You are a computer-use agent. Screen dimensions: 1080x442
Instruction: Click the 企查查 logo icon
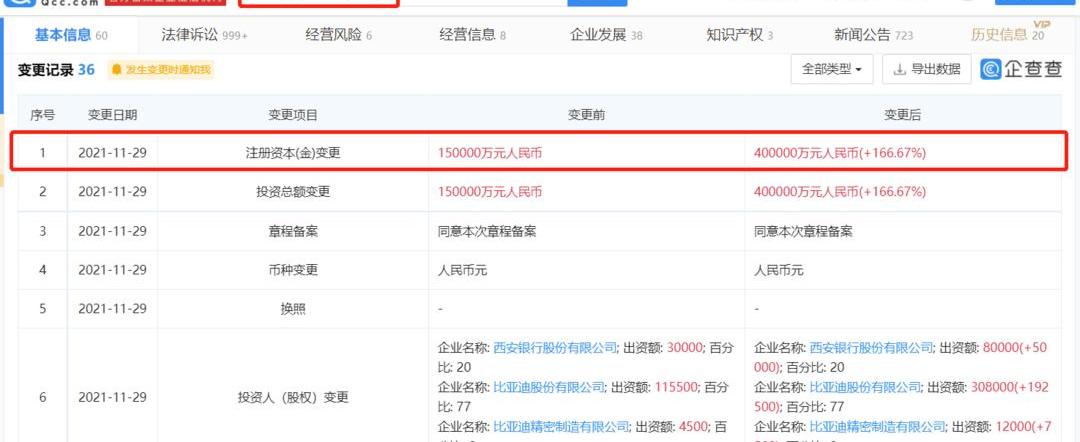[1022, 69]
